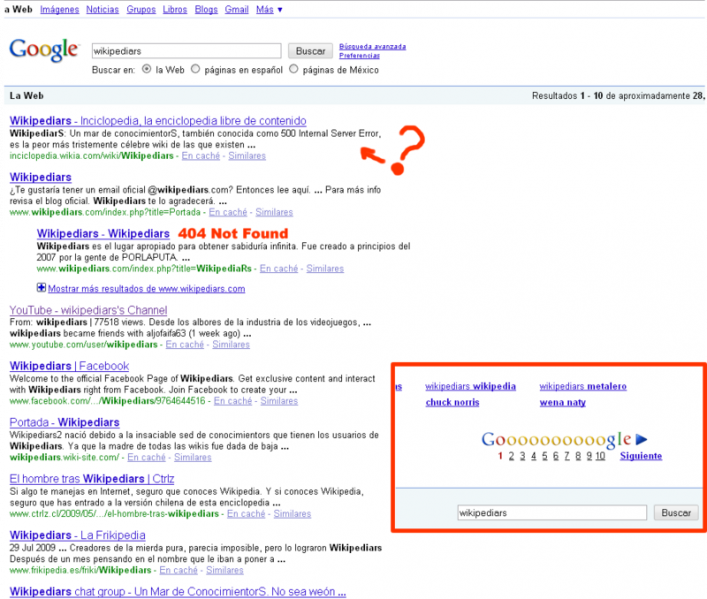Open Búsqueda avanzada link

(372, 46)
